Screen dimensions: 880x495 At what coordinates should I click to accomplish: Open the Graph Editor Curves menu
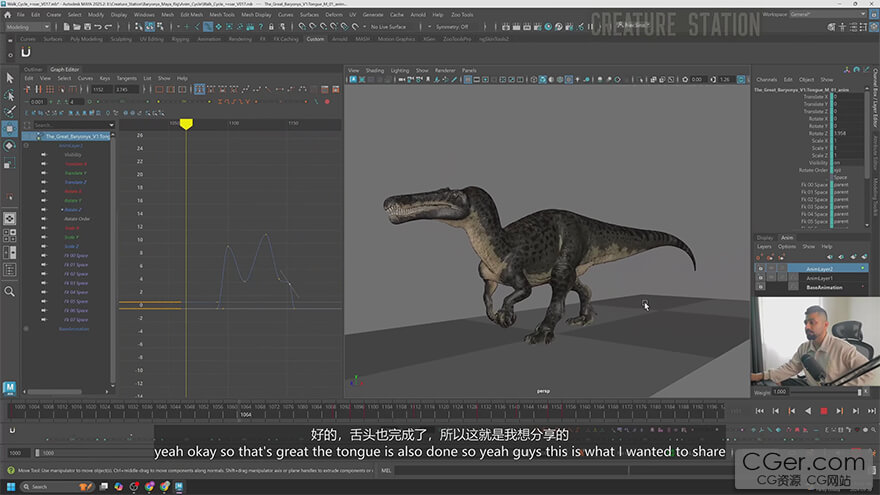coord(85,78)
